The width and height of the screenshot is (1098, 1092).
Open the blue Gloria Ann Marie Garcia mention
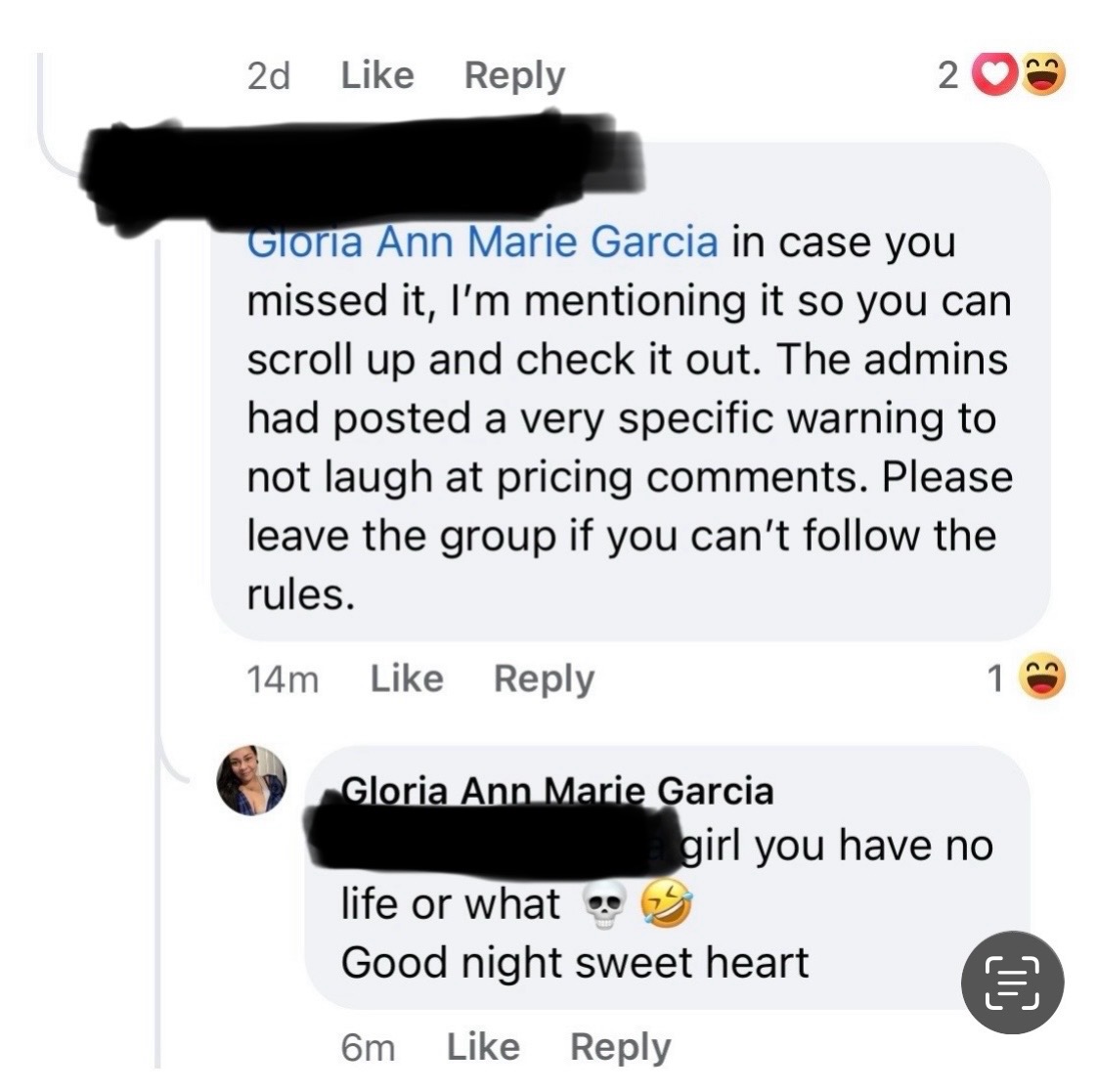[x=483, y=241]
